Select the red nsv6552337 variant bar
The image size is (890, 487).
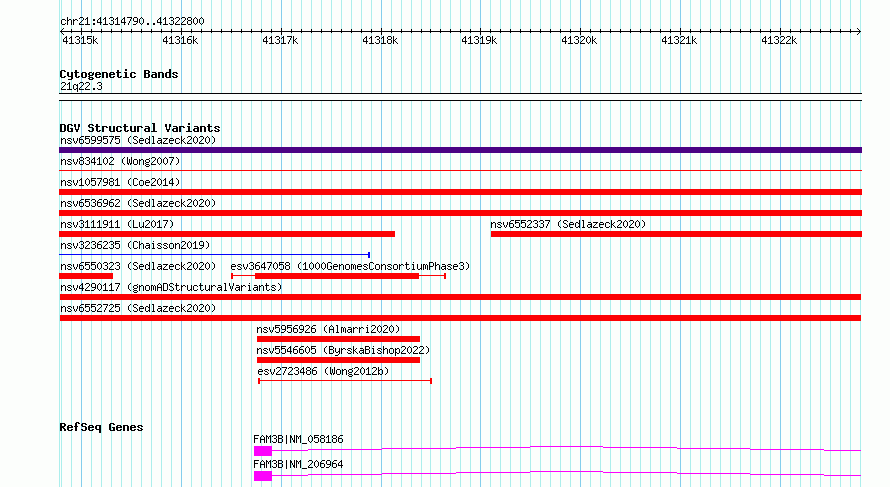coord(676,234)
